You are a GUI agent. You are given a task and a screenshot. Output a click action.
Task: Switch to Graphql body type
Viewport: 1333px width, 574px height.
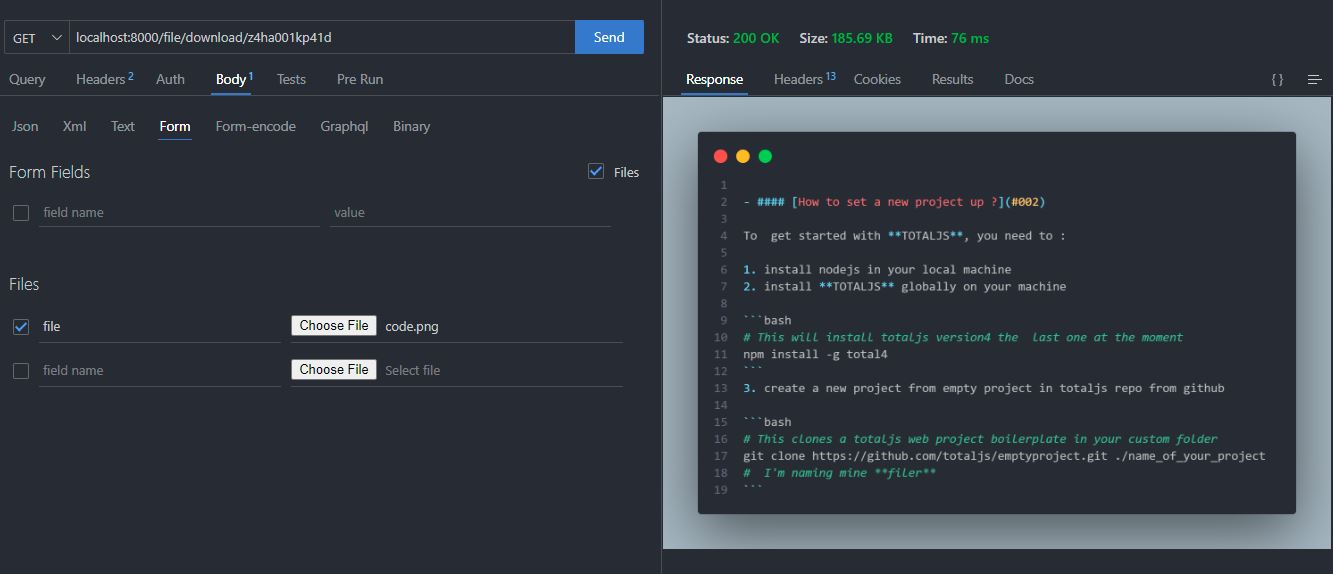(x=344, y=126)
